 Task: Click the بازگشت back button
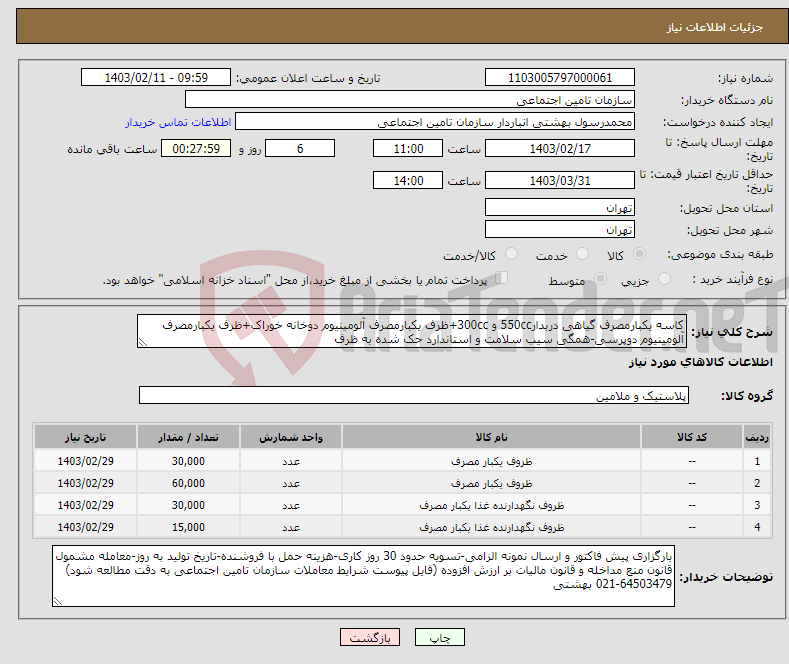pyautogui.click(x=370, y=637)
